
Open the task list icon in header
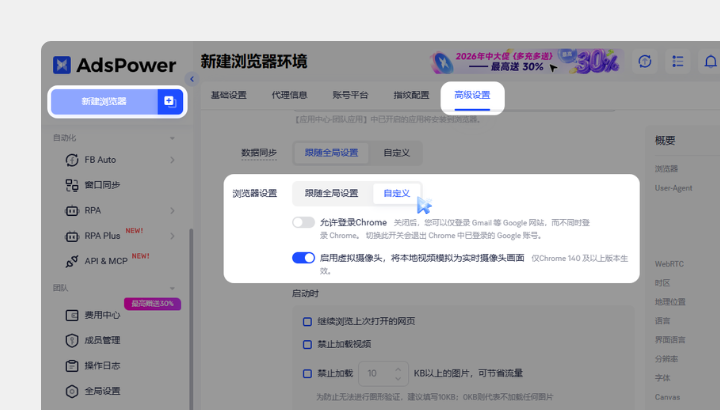pyautogui.click(x=678, y=61)
